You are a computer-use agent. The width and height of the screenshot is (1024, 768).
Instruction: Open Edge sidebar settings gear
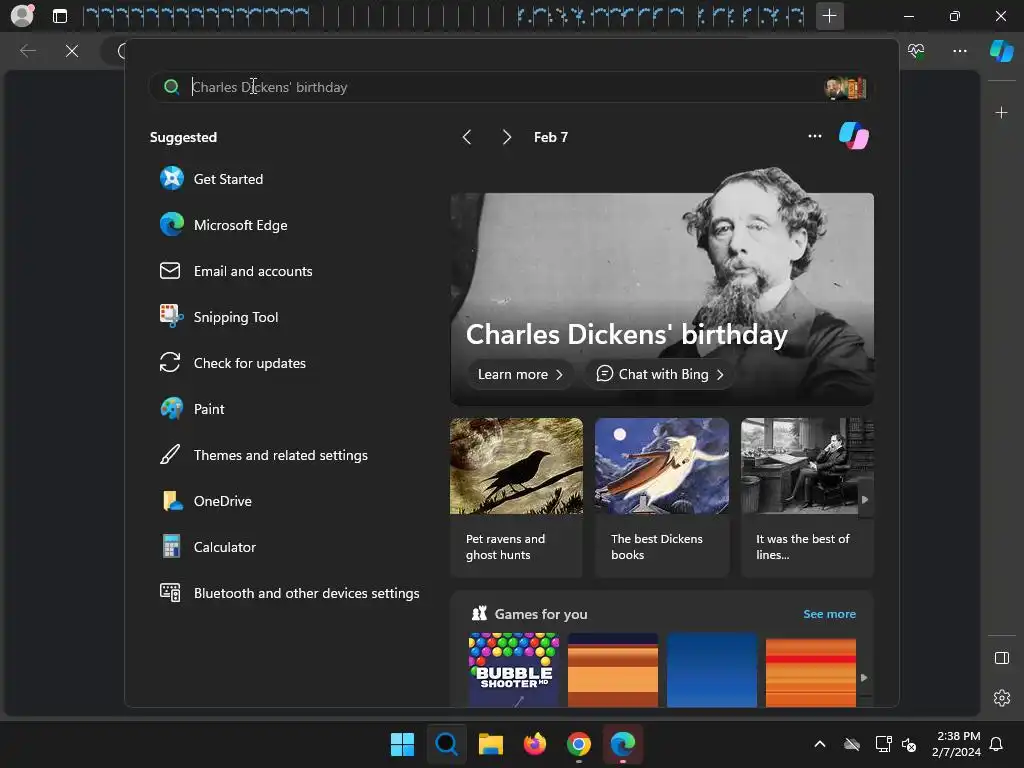tap(1001, 697)
